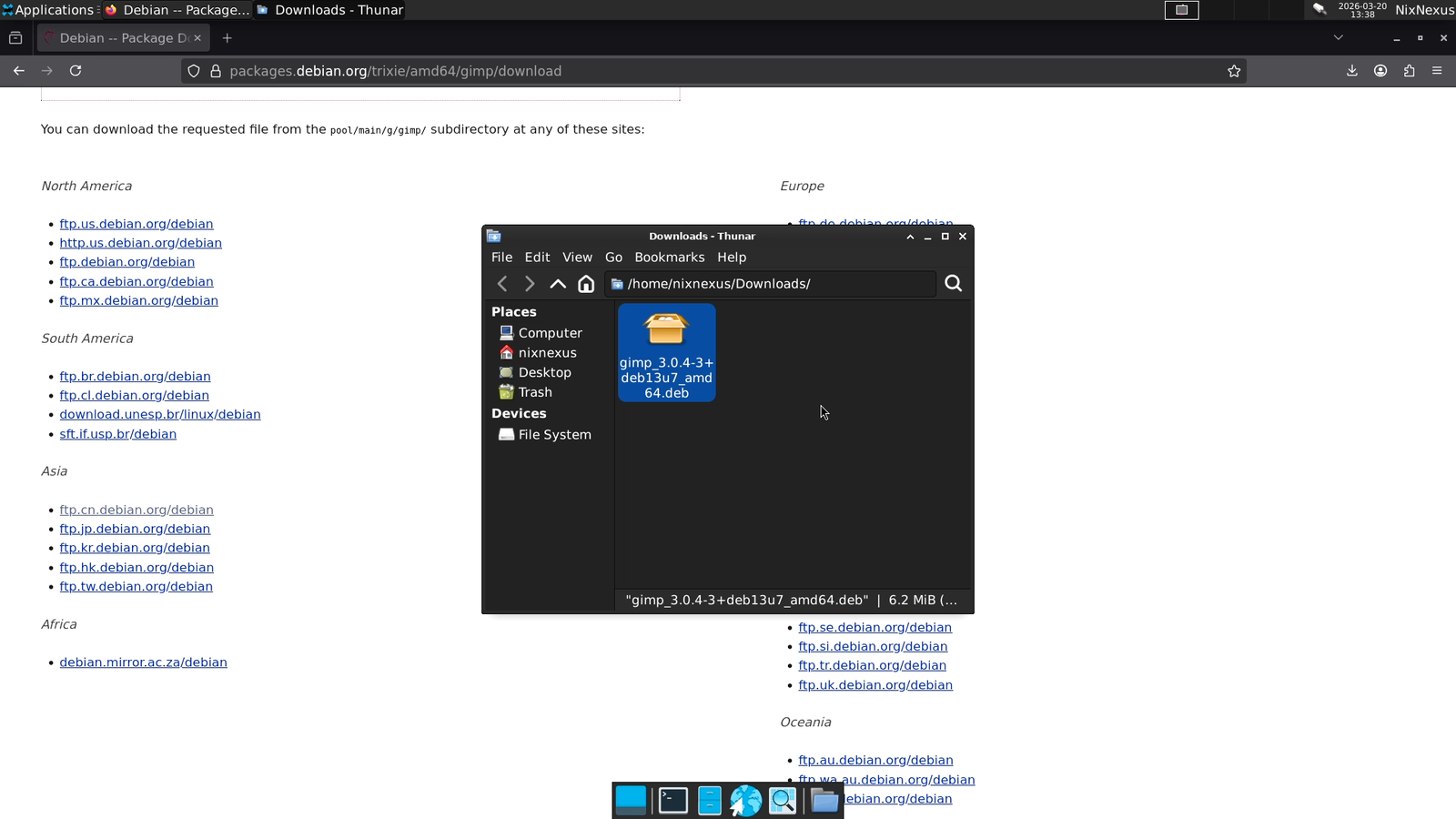Screen dimensions: 1456x819
Task: Open the ftp.jp.debian.org/debian mirror link
Action: click(135, 529)
